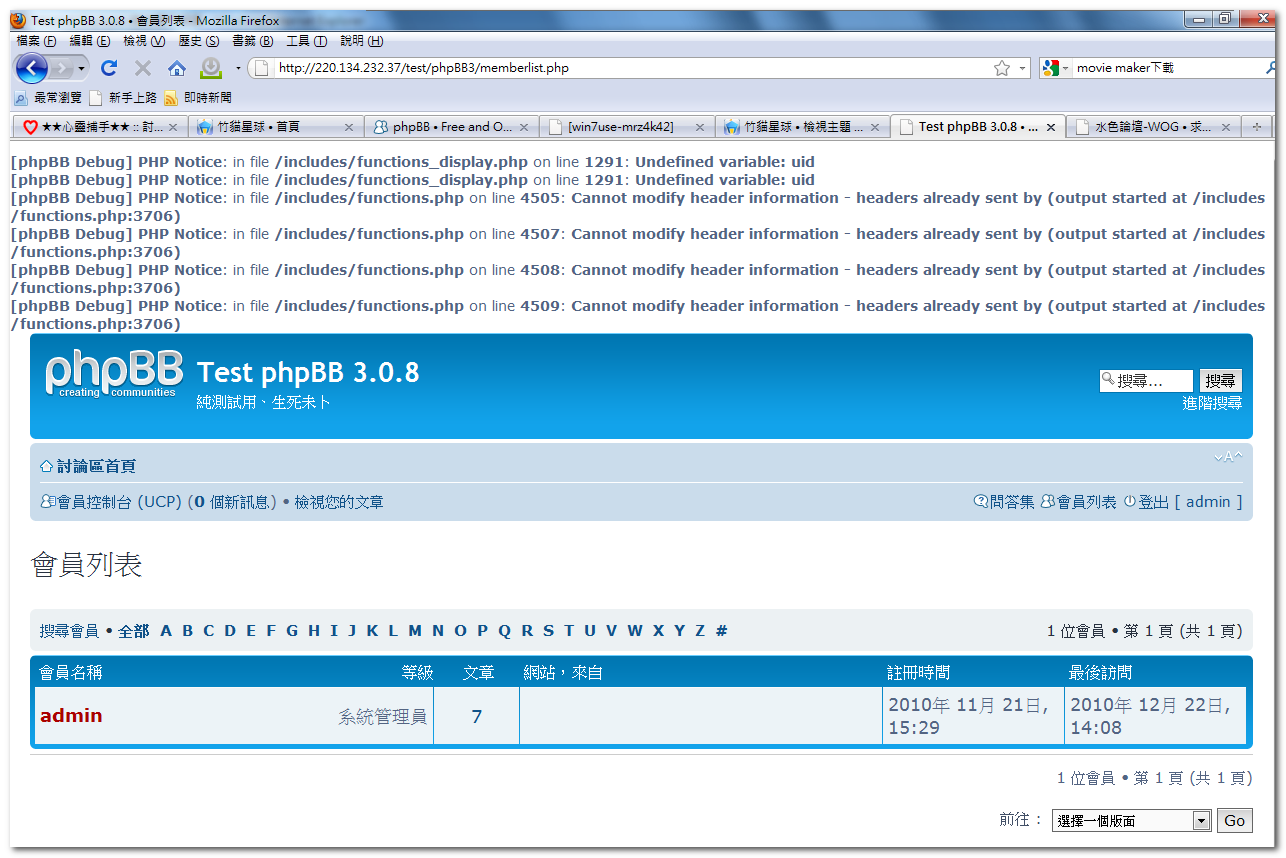Focus the forum 搜尋… input field

click(1146, 381)
